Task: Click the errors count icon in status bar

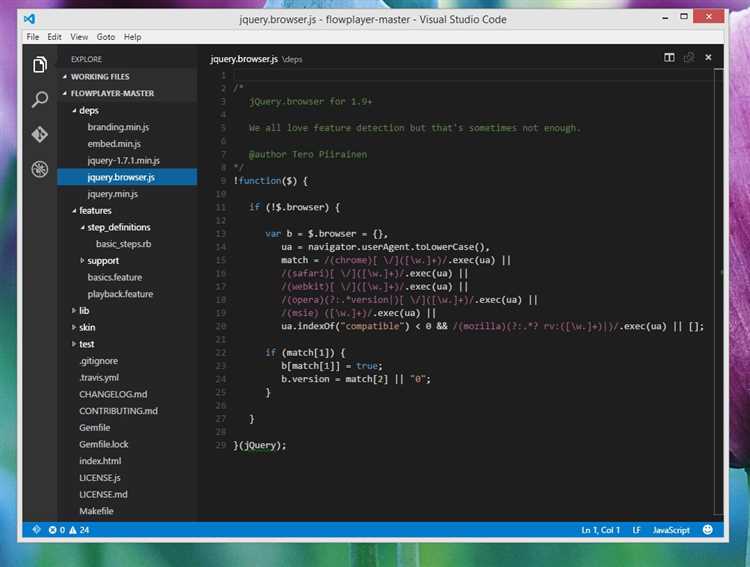Action: tap(56, 530)
